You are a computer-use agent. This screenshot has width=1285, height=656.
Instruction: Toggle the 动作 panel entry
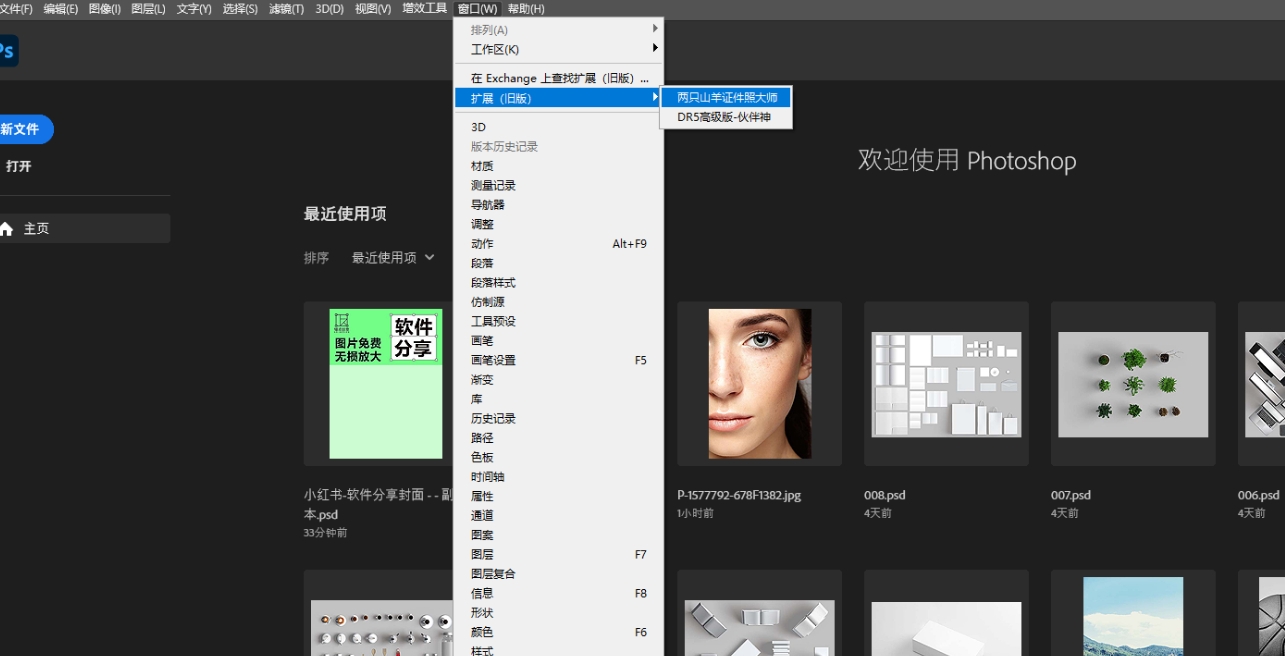(x=482, y=244)
